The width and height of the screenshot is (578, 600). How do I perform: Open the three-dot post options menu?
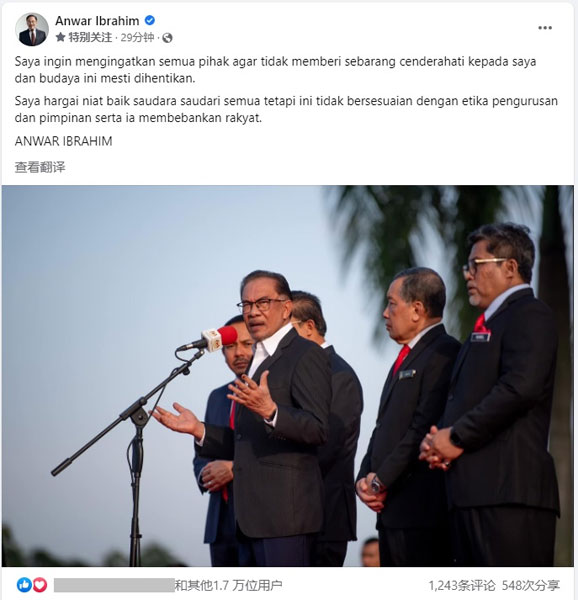[545, 28]
